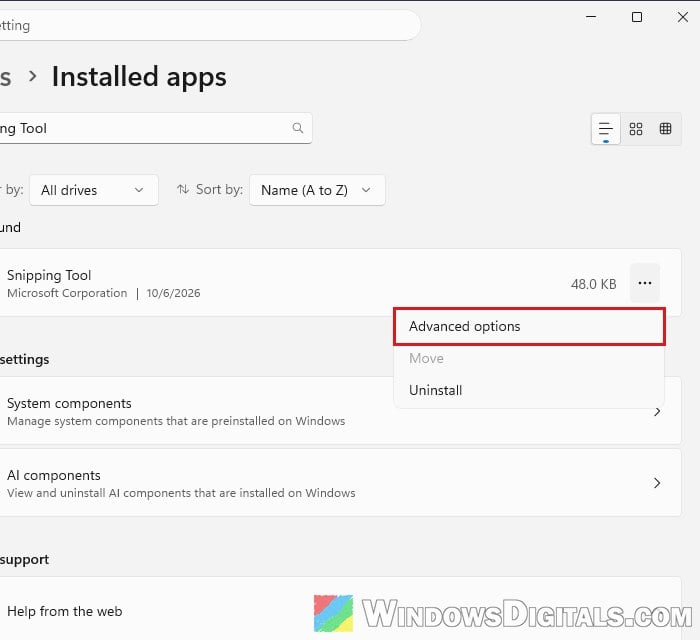Click the 48.0 KB size value

click(593, 284)
